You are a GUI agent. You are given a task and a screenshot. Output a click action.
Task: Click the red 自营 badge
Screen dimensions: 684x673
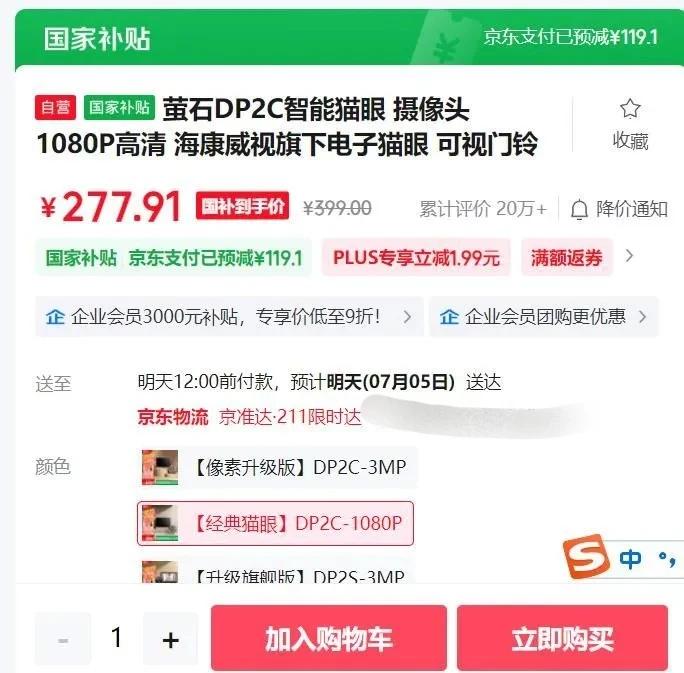[55, 107]
